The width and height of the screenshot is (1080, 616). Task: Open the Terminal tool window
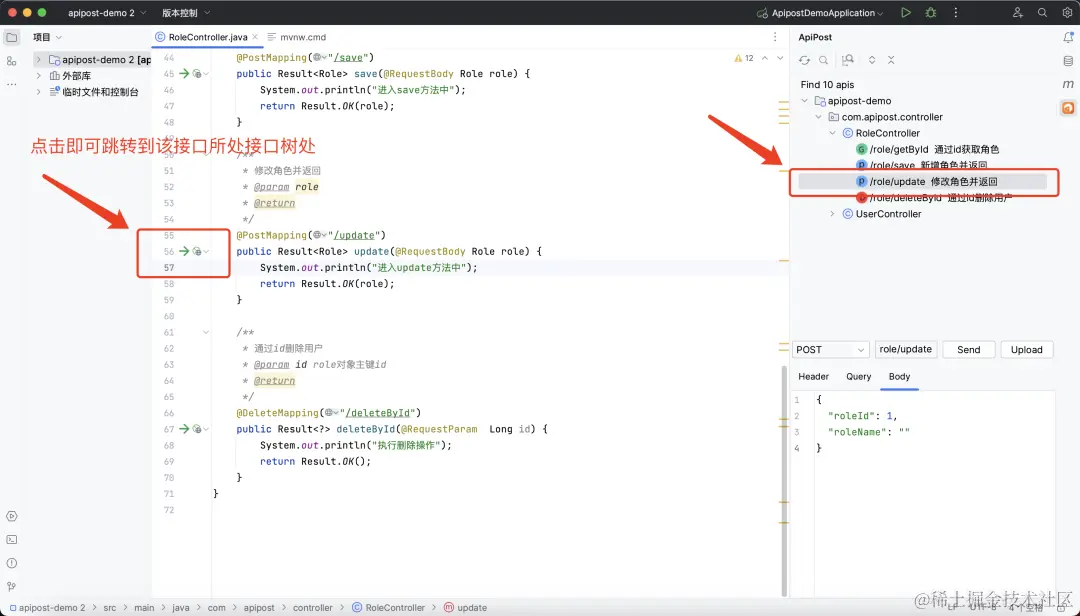point(12,540)
